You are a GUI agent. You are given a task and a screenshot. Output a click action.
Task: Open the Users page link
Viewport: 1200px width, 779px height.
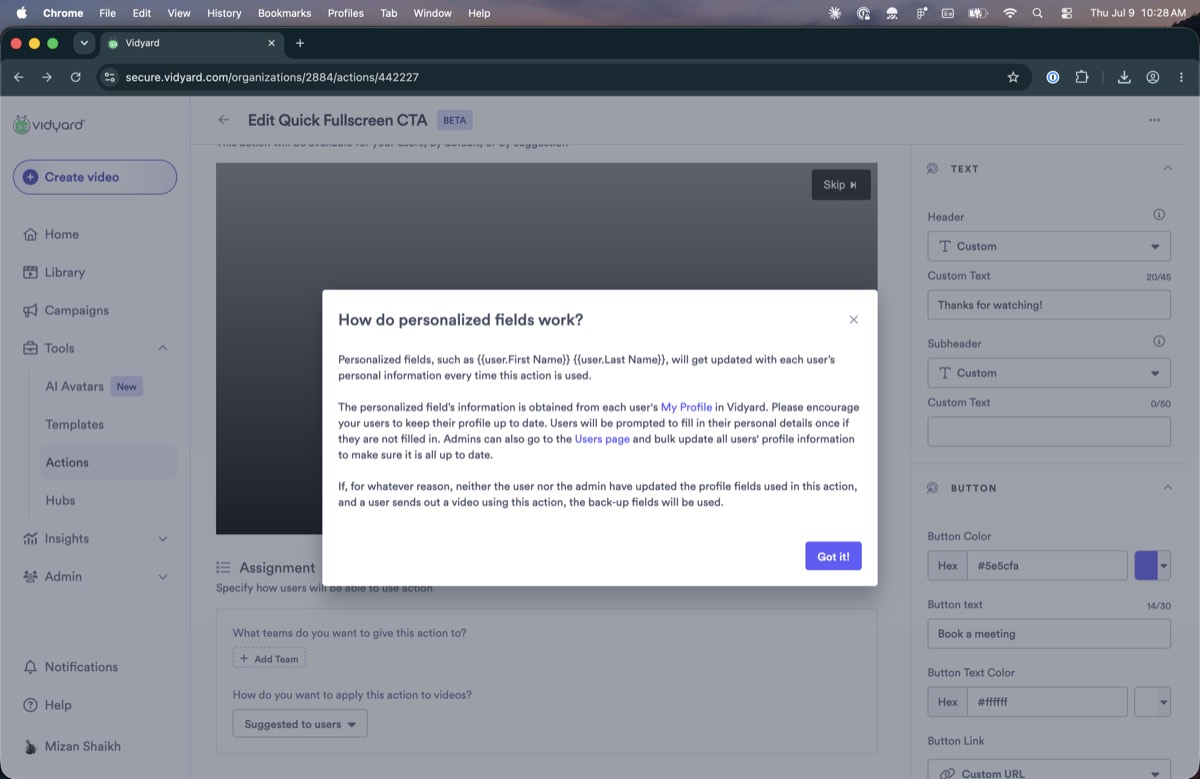pos(602,439)
